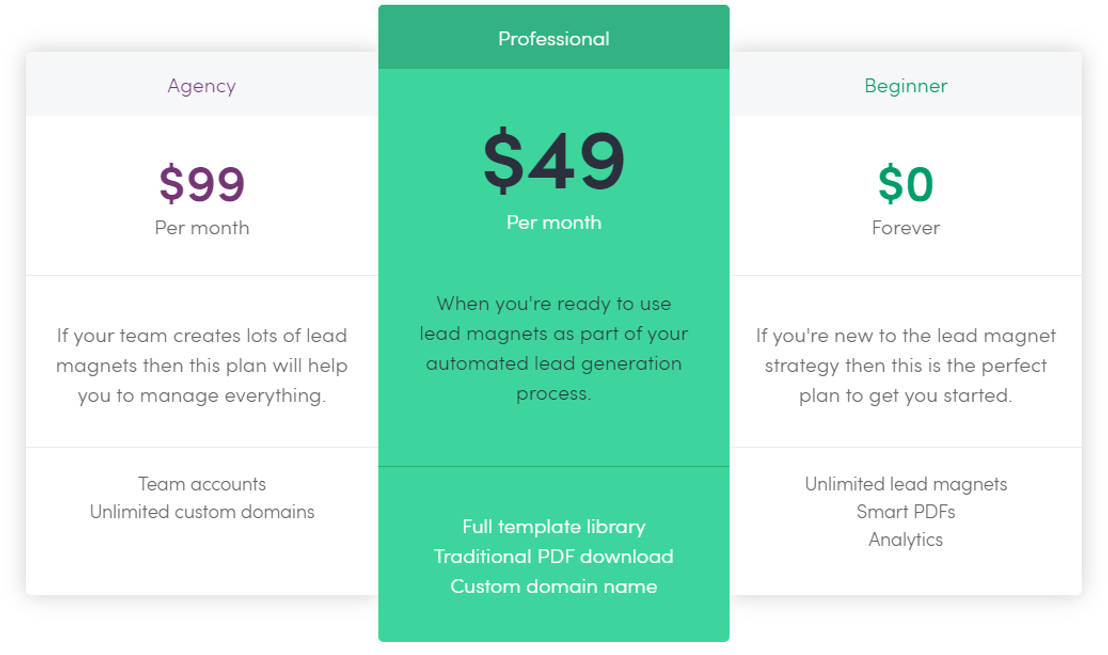Click 'Full template library' on Professional plan
The height and width of the screenshot is (655, 1108).
(x=554, y=526)
